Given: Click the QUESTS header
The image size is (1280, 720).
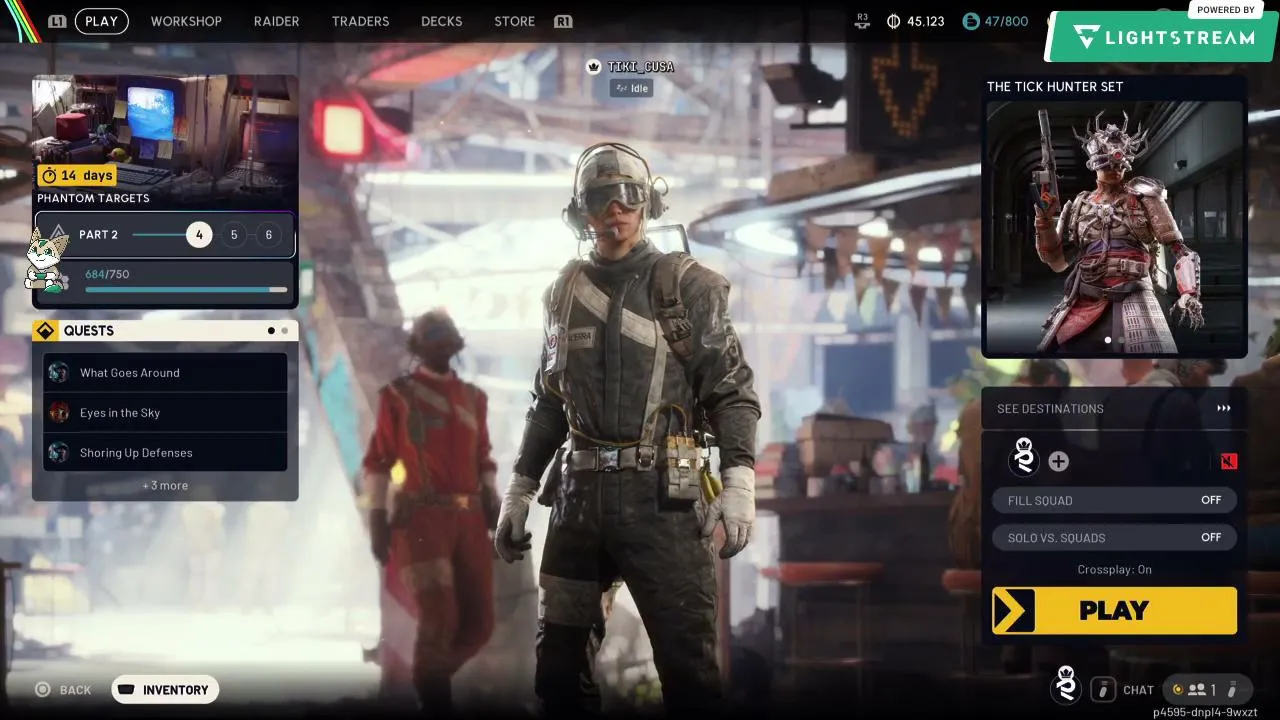Looking at the screenshot, I should [x=89, y=331].
